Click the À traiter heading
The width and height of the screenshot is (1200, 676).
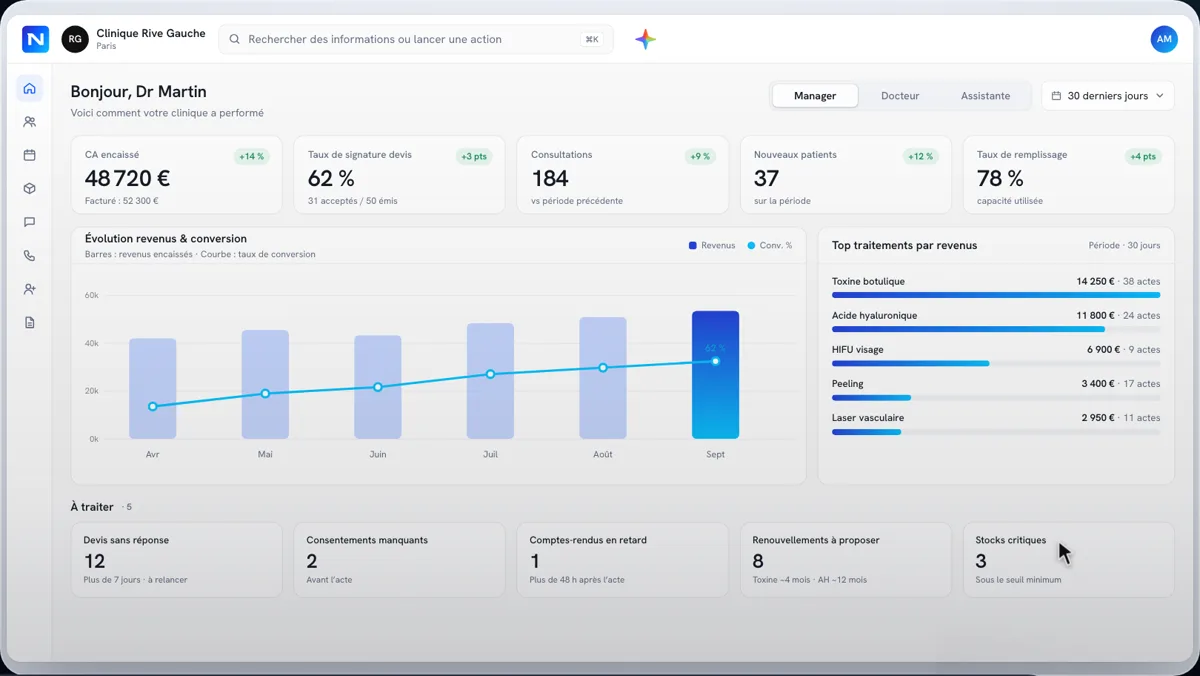coord(92,507)
